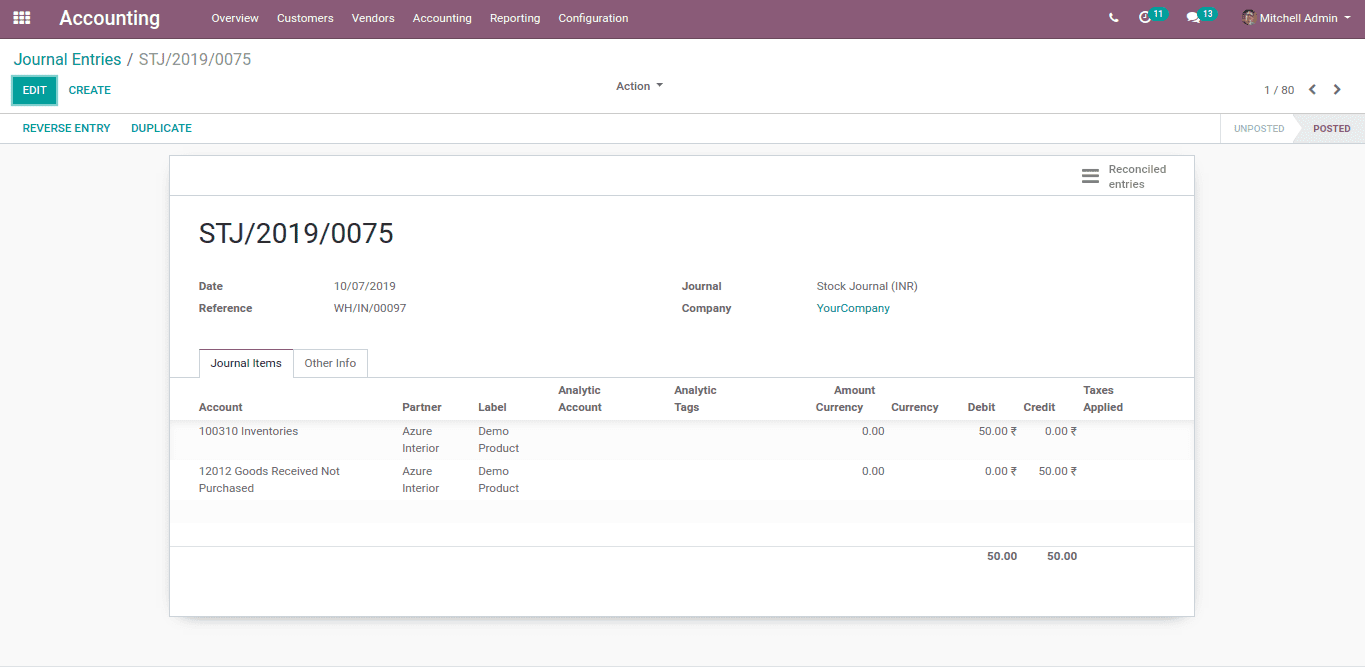
Task: Click Reverse Entry button
Action: click(67, 128)
